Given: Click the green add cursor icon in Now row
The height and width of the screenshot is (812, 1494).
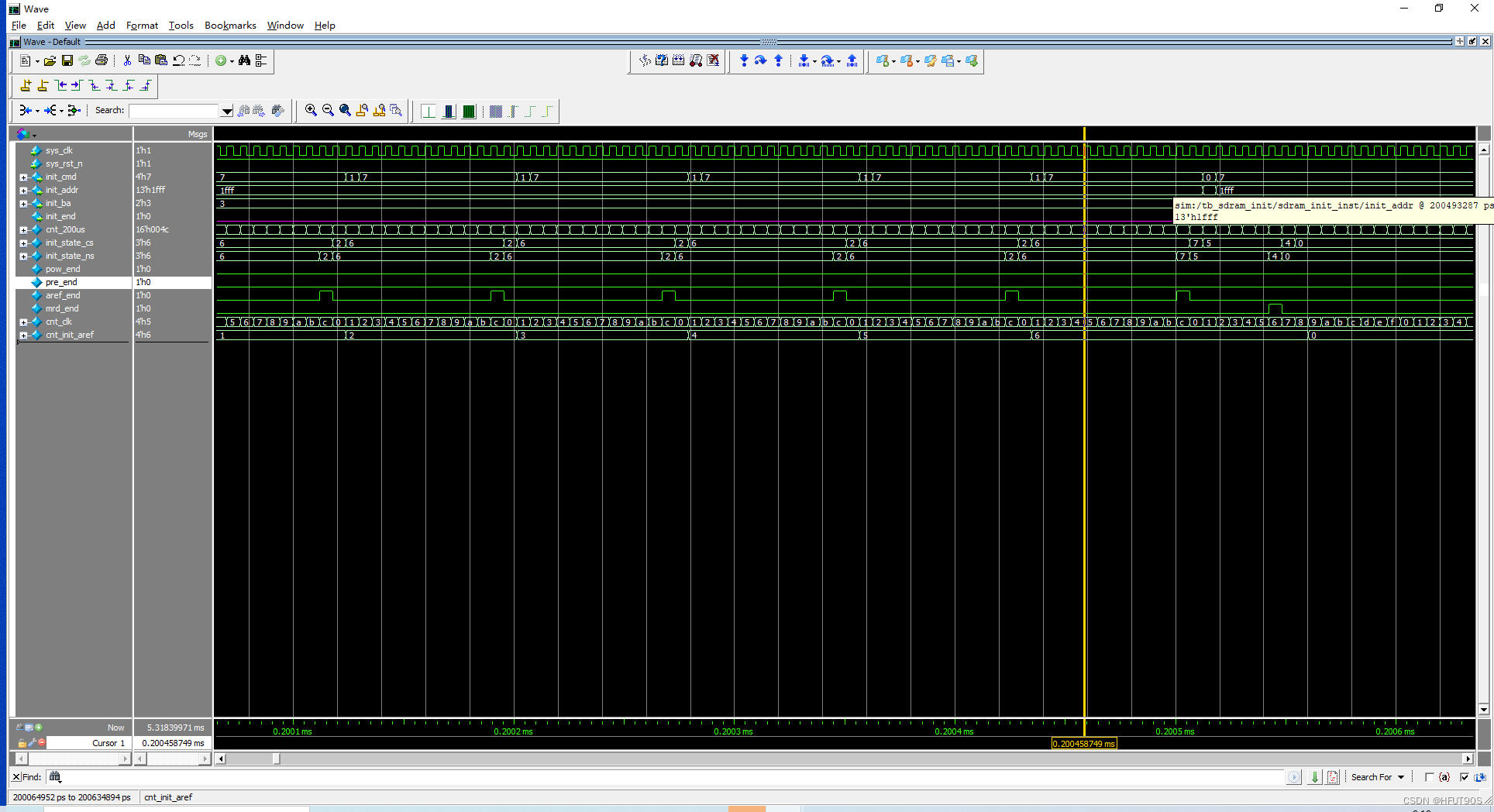Looking at the screenshot, I should [39, 727].
